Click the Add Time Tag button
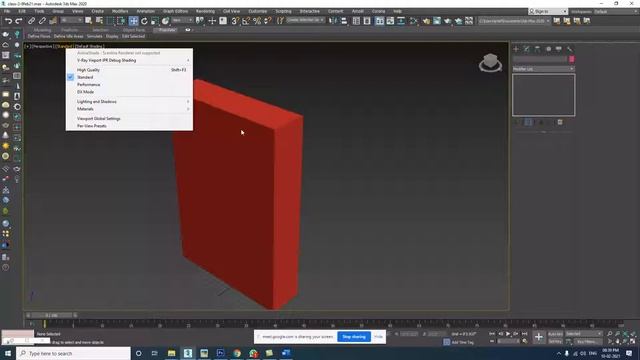 [462, 342]
